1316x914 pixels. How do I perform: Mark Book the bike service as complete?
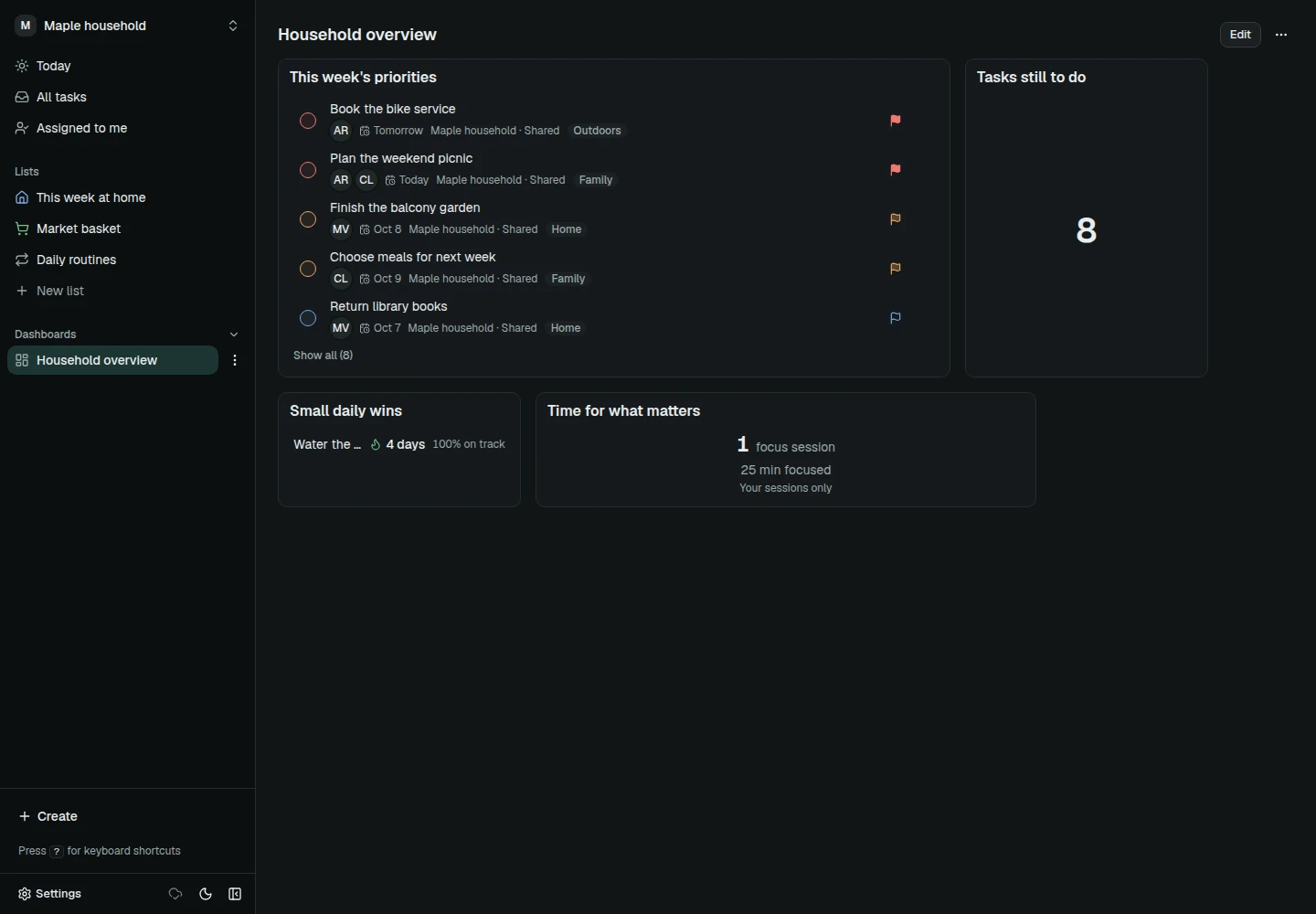coord(308,121)
